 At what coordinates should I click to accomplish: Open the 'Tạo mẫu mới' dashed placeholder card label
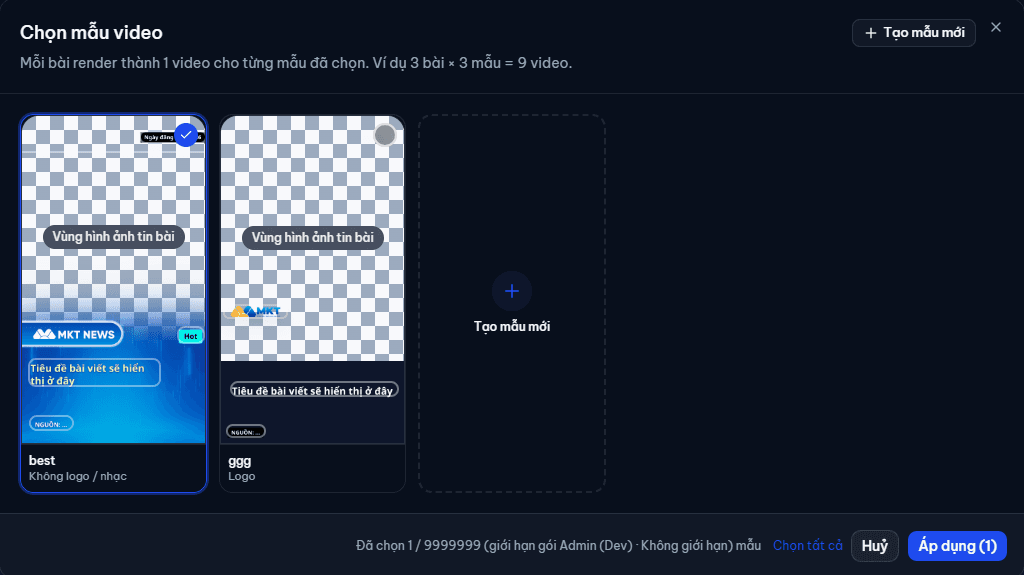pyautogui.click(x=511, y=326)
